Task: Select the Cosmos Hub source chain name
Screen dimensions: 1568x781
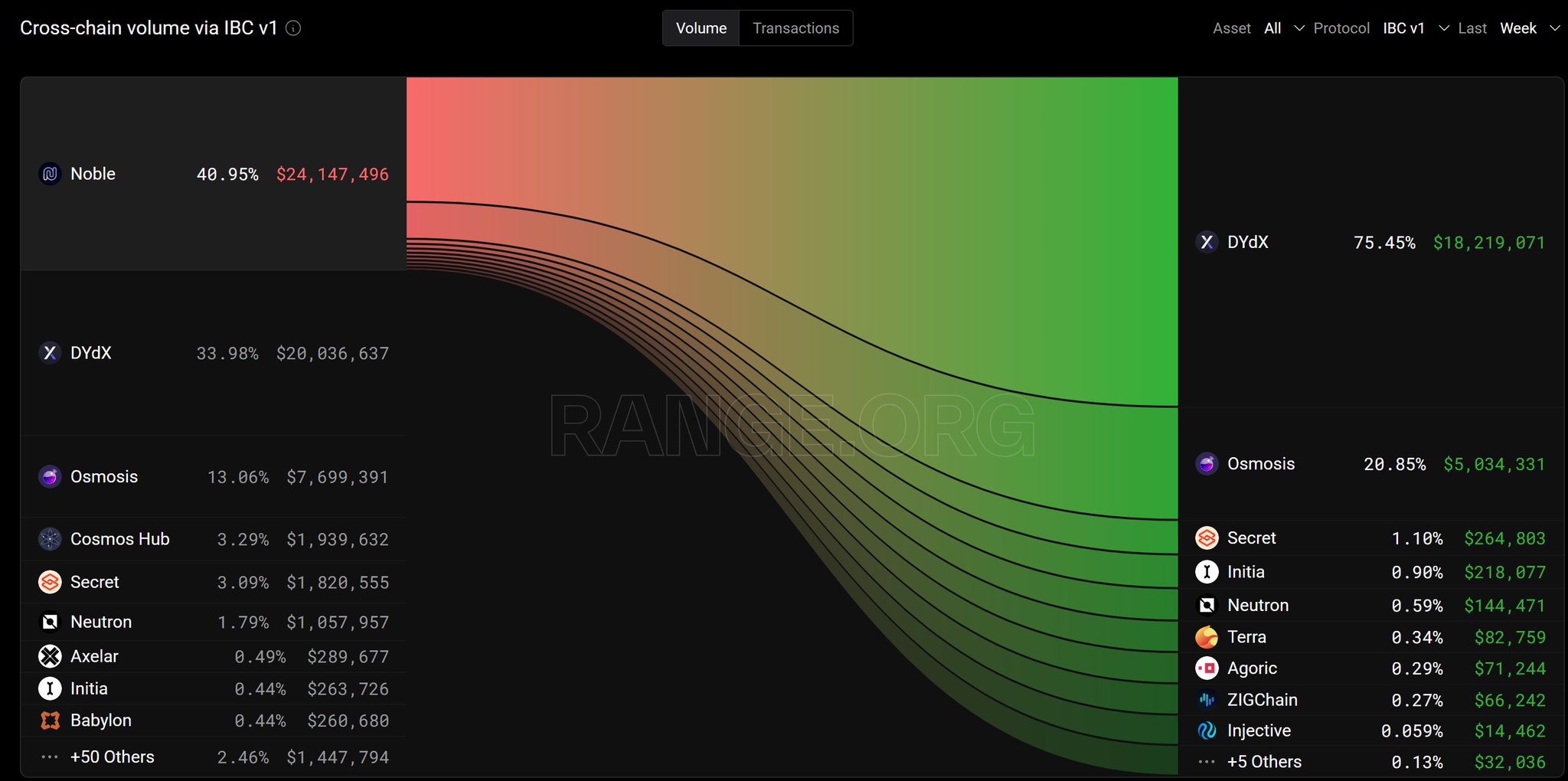Action: 120,539
